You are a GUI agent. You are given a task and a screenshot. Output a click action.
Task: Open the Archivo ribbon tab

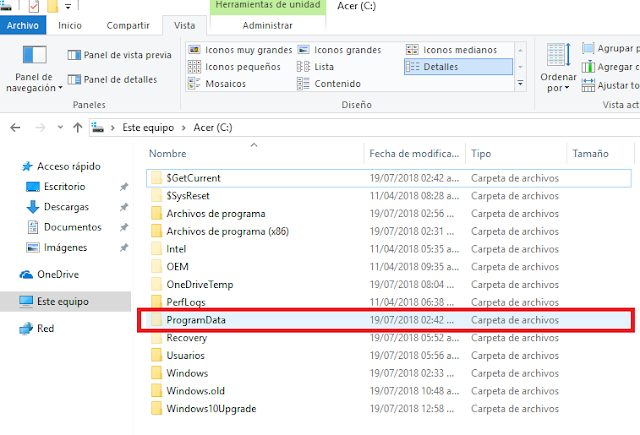click(x=23, y=25)
